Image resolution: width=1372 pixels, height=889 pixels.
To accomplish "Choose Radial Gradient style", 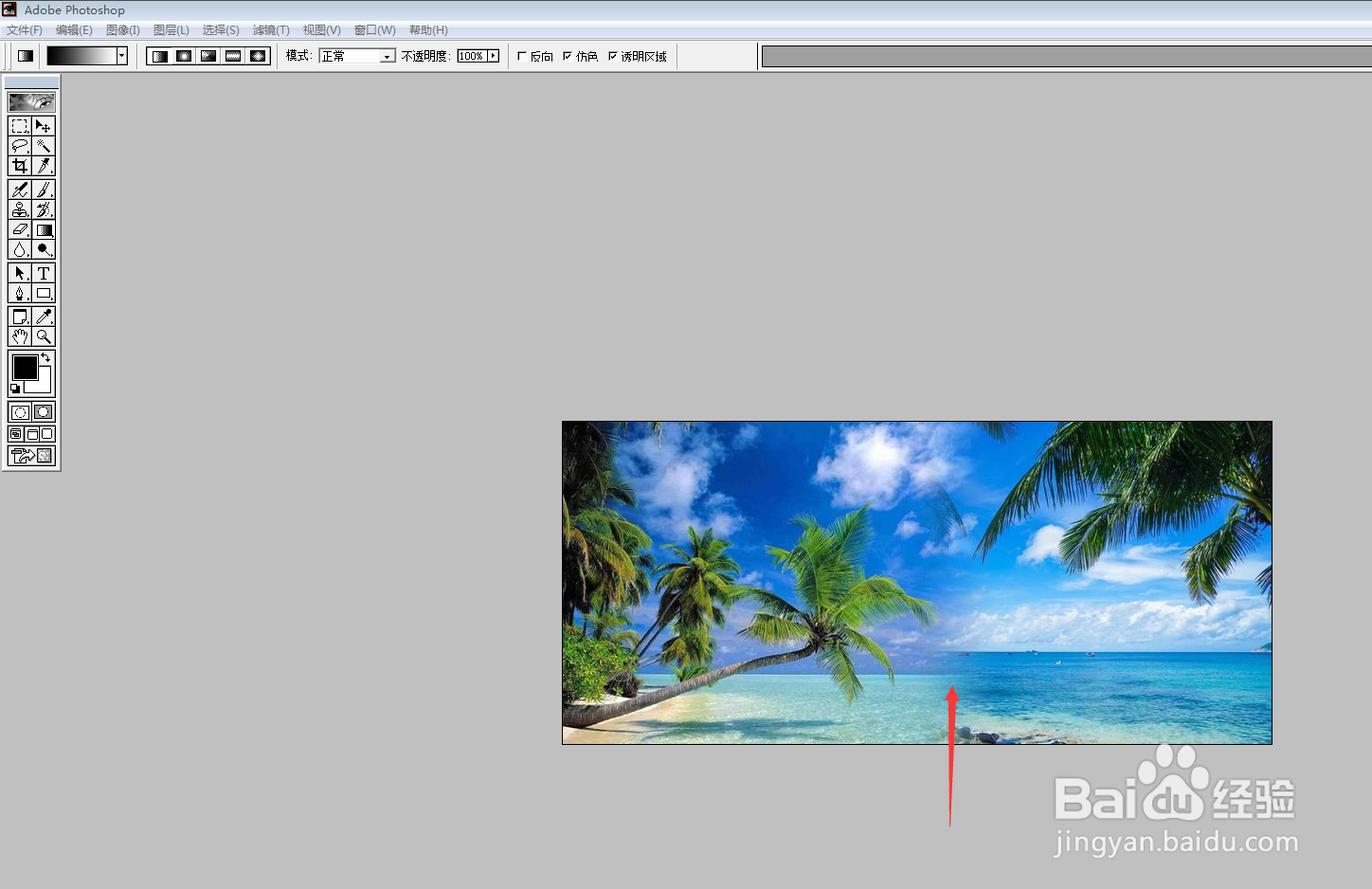I will point(184,56).
